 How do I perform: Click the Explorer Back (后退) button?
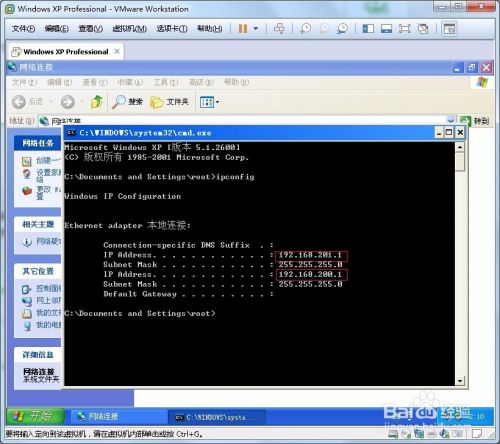(x=28, y=102)
